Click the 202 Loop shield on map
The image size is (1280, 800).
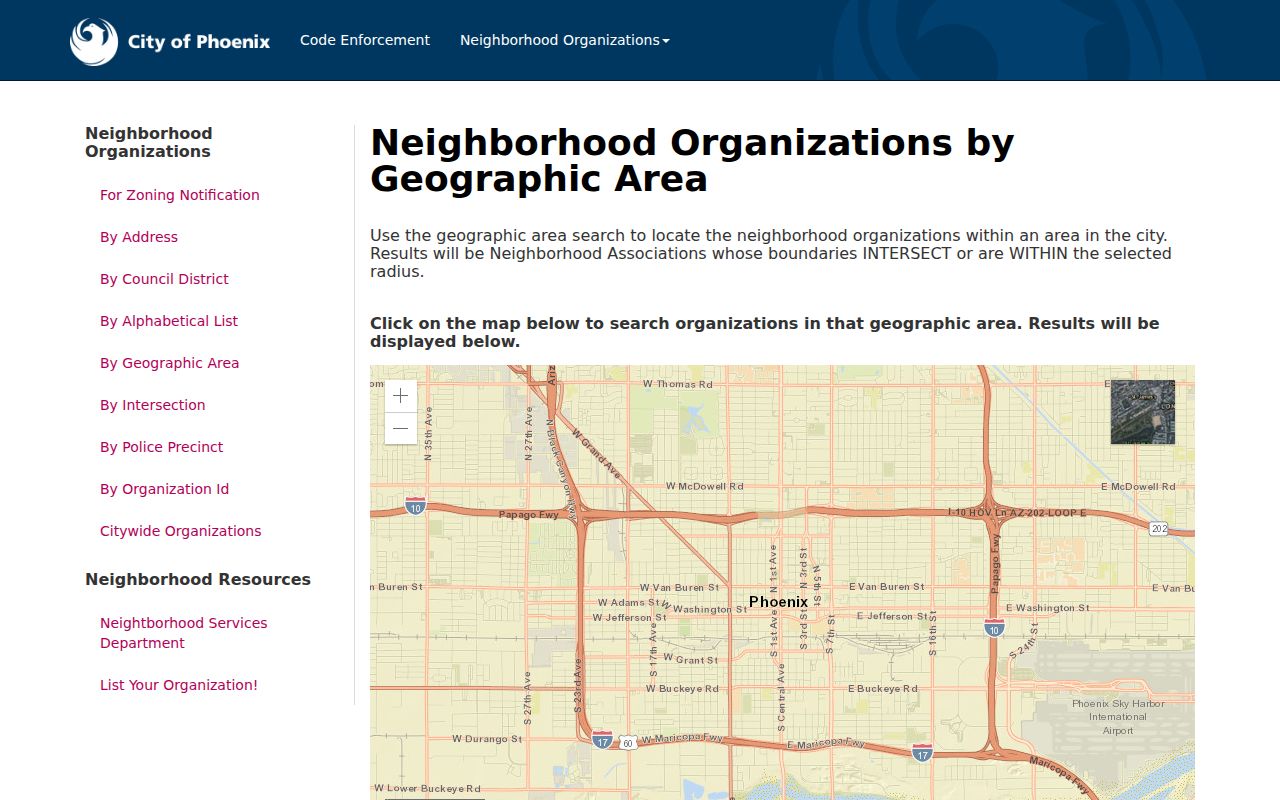tap(1158, 528)
